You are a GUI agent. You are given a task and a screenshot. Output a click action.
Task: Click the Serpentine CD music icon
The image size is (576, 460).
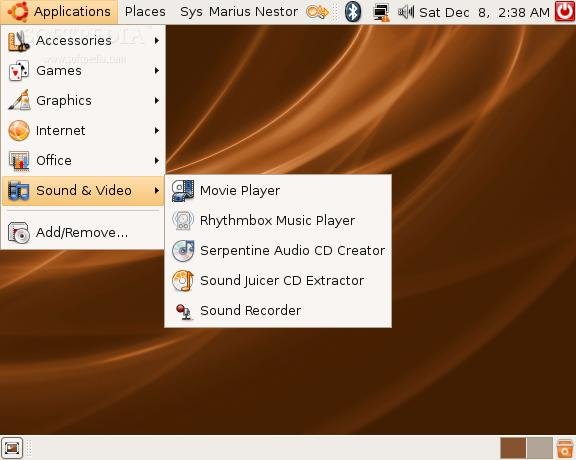(183, 251)
